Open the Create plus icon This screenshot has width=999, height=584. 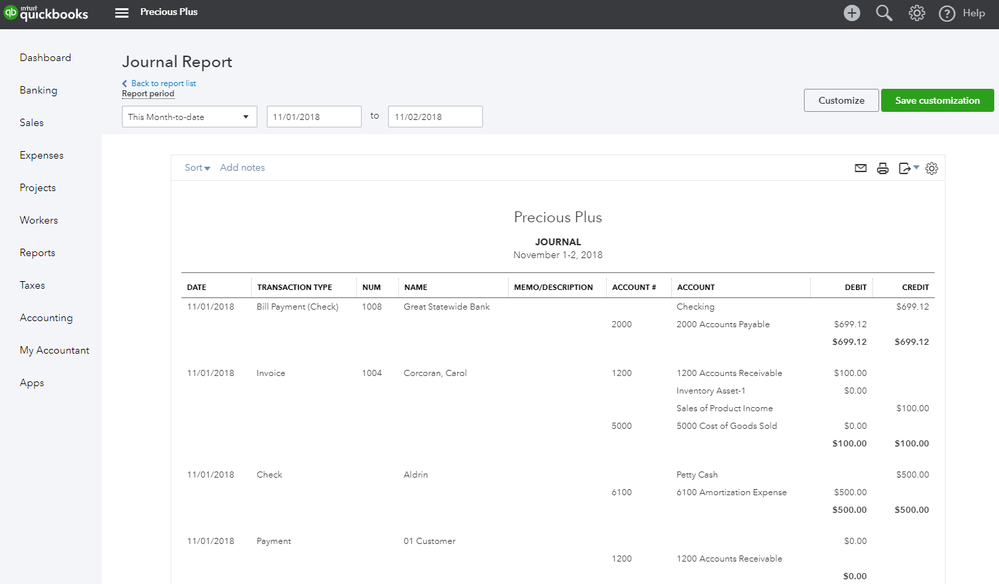tap(852, 13)
